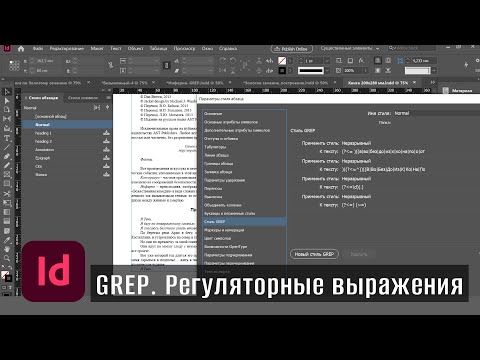Click the Home icon in menu bar
Screen dimensions: 480x360
(21, 49)
